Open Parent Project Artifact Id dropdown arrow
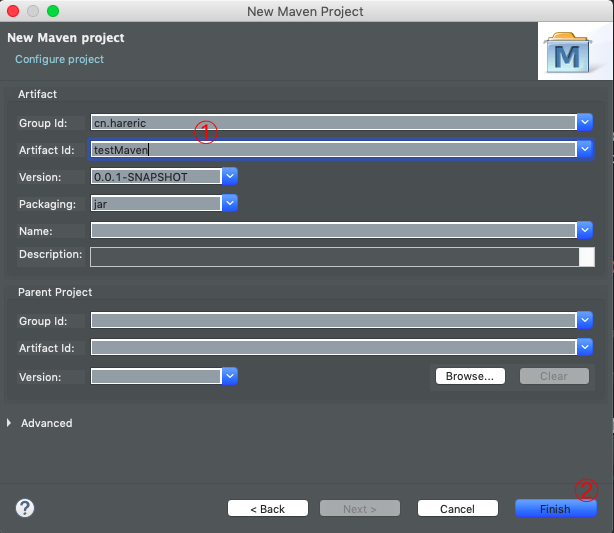 pos(585,347)
